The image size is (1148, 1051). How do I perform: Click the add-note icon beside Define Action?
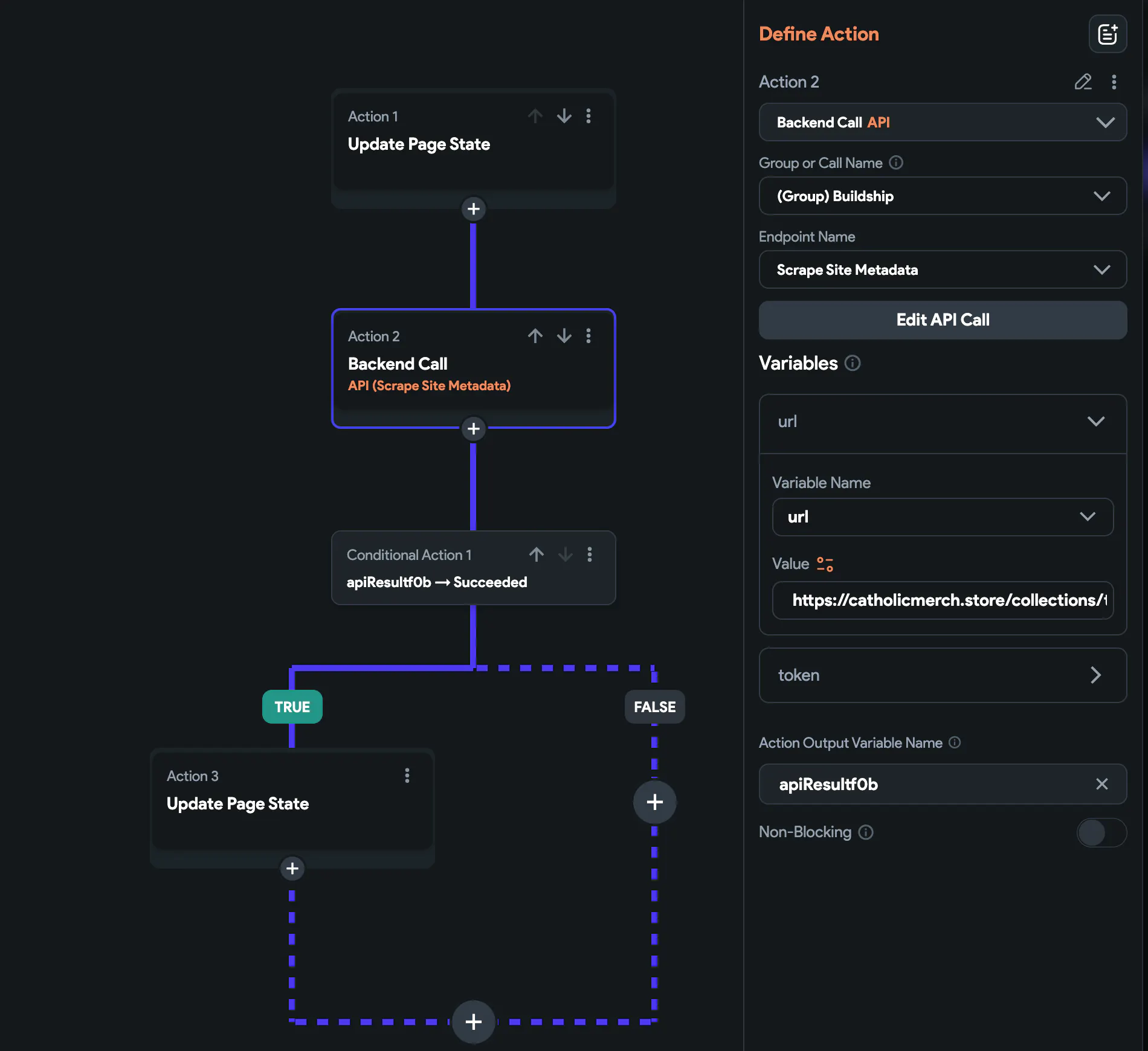[x=1108, y=34]
